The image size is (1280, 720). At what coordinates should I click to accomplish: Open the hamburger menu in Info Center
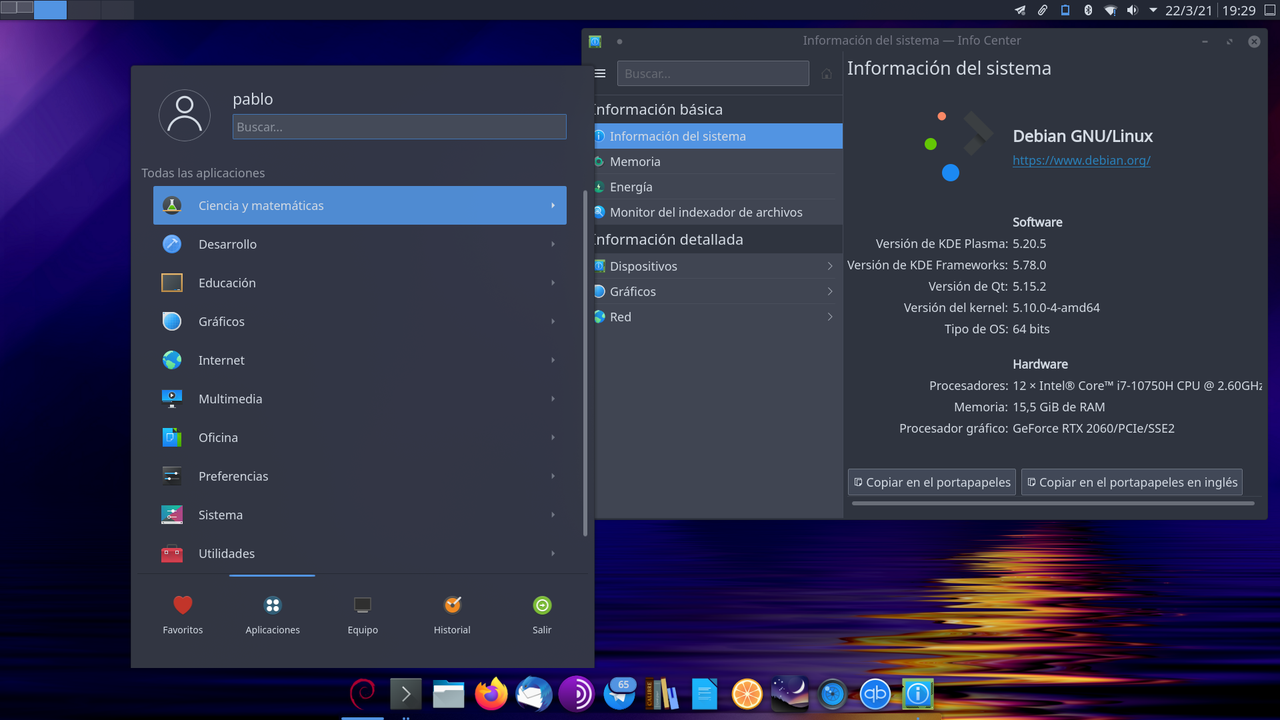pos(600,73)
